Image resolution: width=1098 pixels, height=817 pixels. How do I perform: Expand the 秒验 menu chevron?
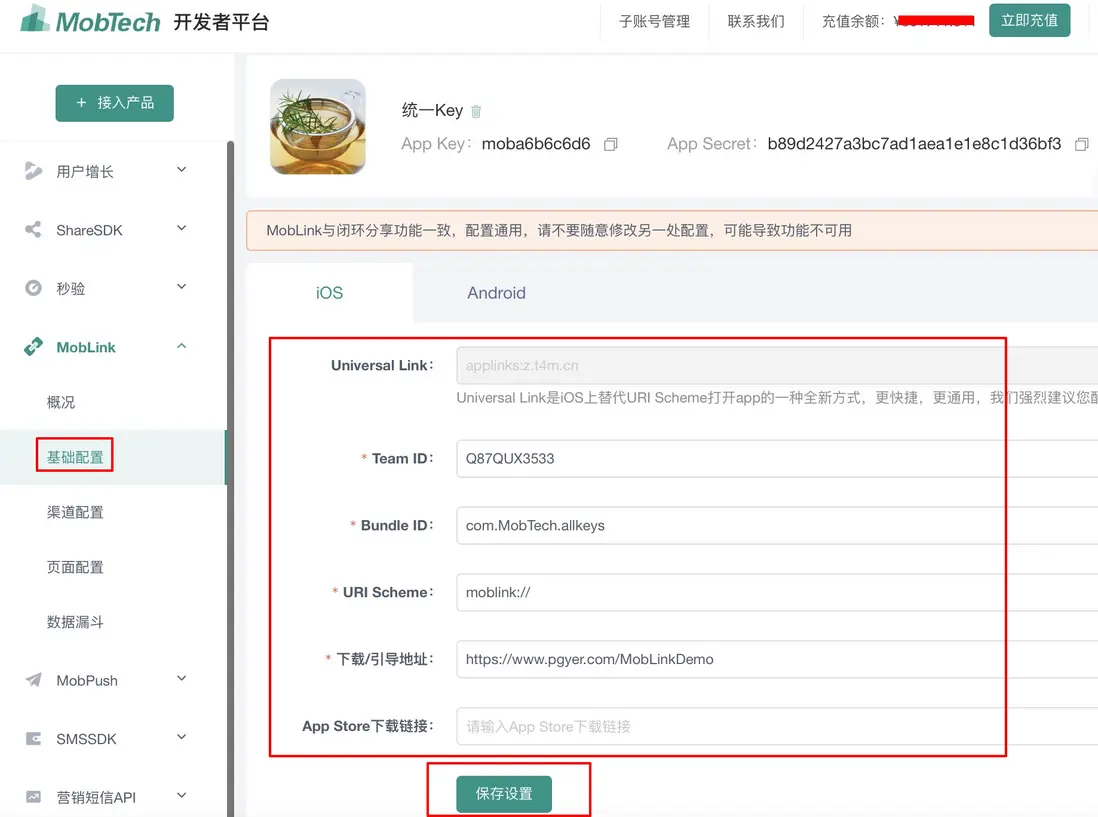181,286
